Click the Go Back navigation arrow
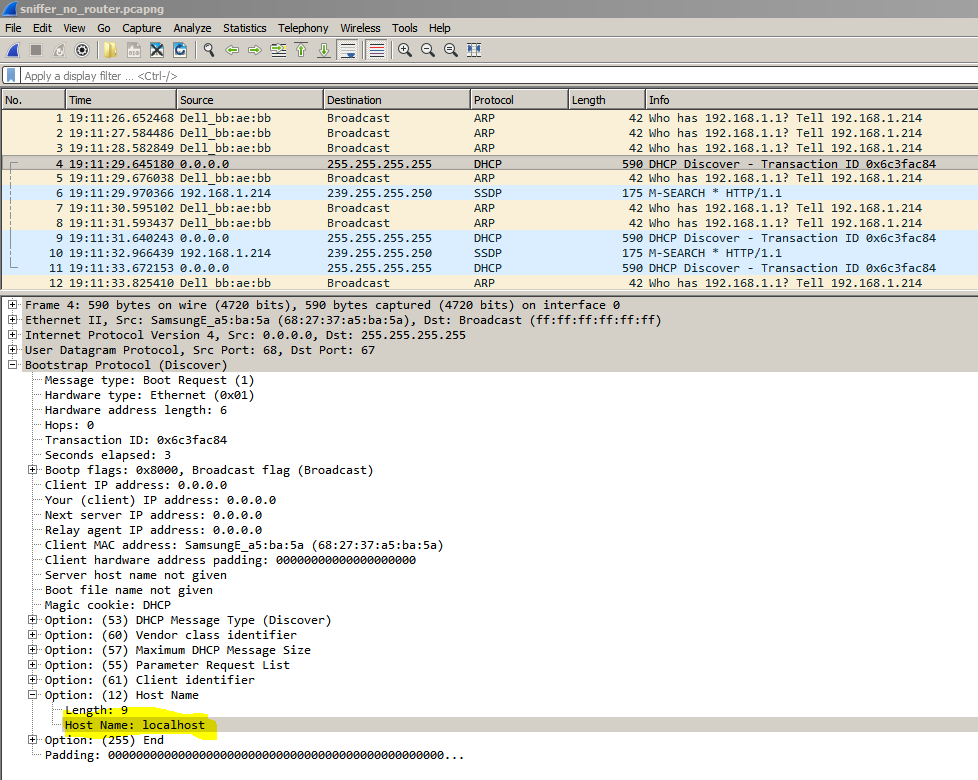This screenshot has height=780, width=978. 232,49
